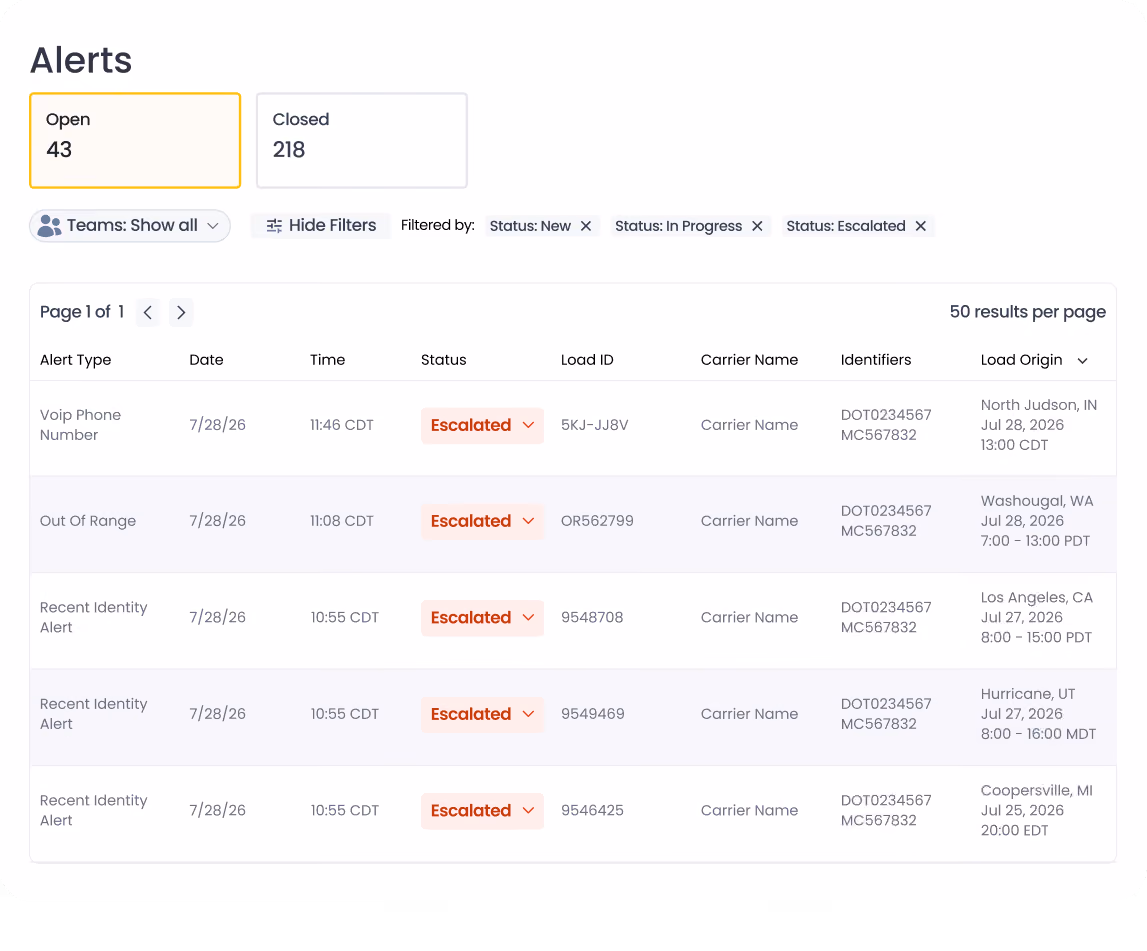Go to the previous results page
Image resolution: width=1147 pixels, height=951 pixels.
tap(148, 312)
